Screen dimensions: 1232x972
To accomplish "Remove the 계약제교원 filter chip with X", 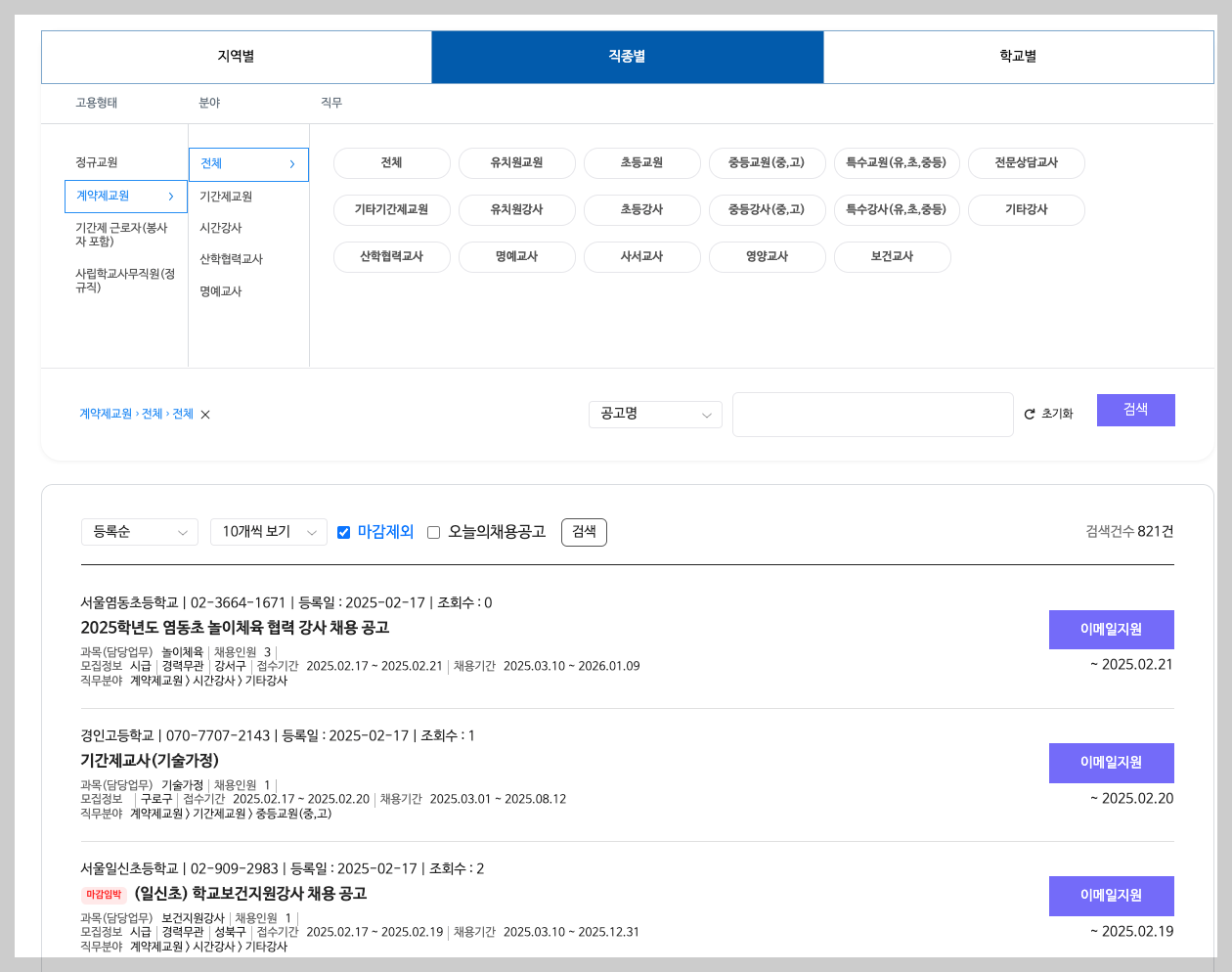I will (x=204, y=415).
